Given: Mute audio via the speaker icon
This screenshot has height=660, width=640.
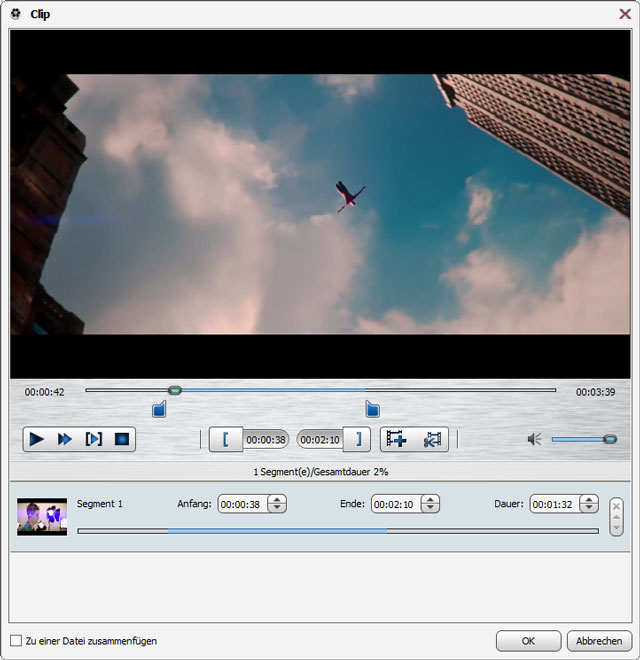Looking at the screenshot, I should [x=534, y=439].
